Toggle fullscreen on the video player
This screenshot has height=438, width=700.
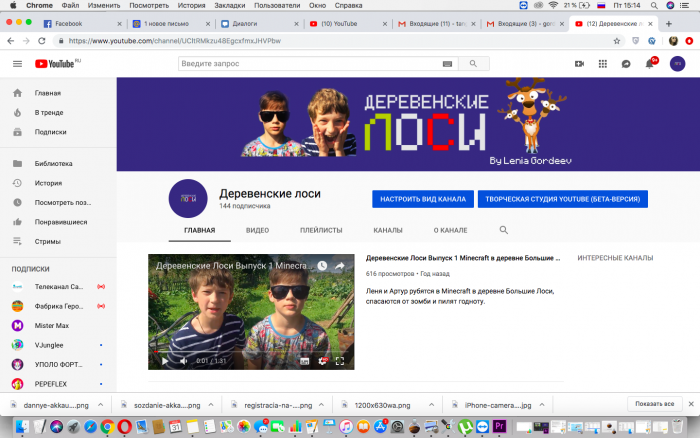pos(340,360)
